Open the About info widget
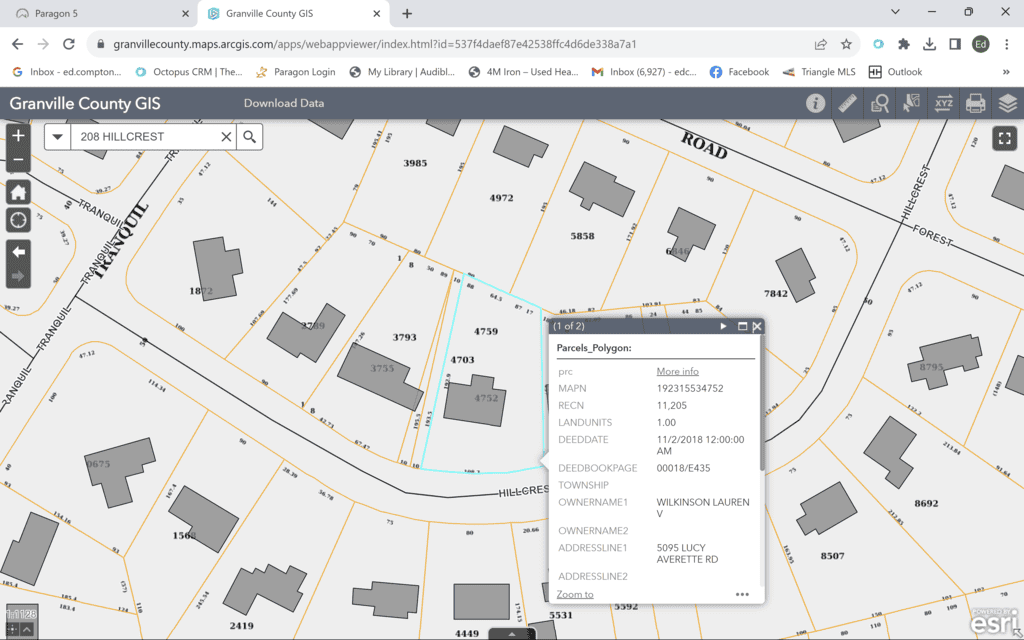The width and height of the screenshot is (1024, 640). tap(816, 103)
